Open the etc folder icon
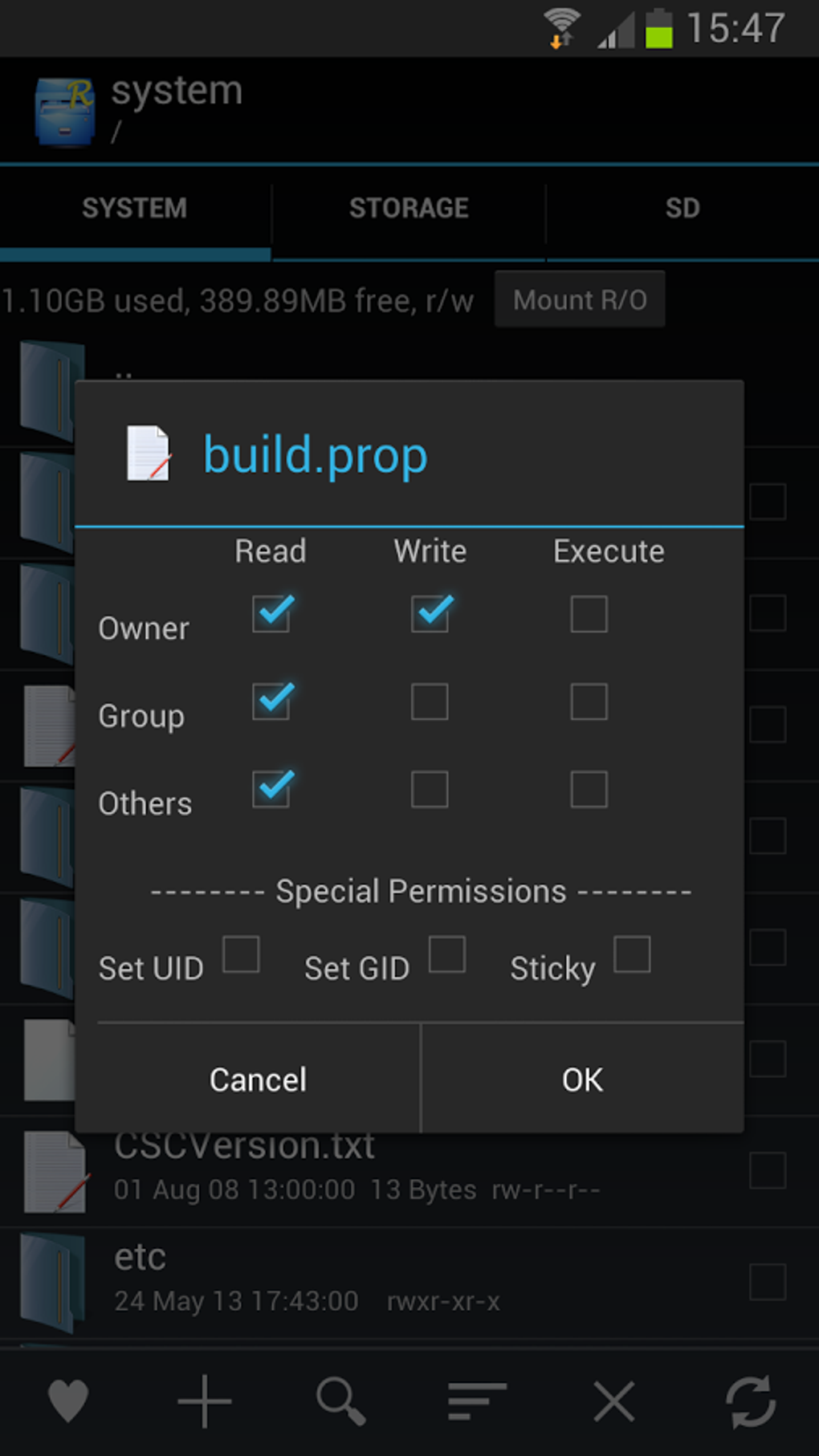Screen dimensions: 819x1456 coord(53,1282)
